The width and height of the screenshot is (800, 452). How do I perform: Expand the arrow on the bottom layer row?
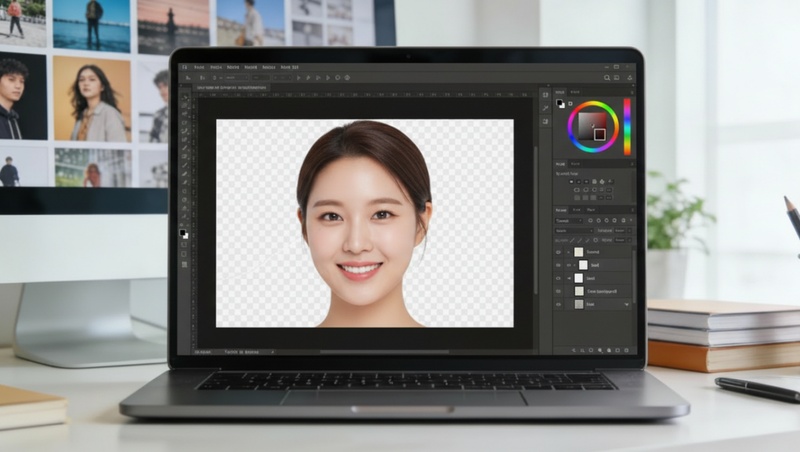click(x=627, y=304)
